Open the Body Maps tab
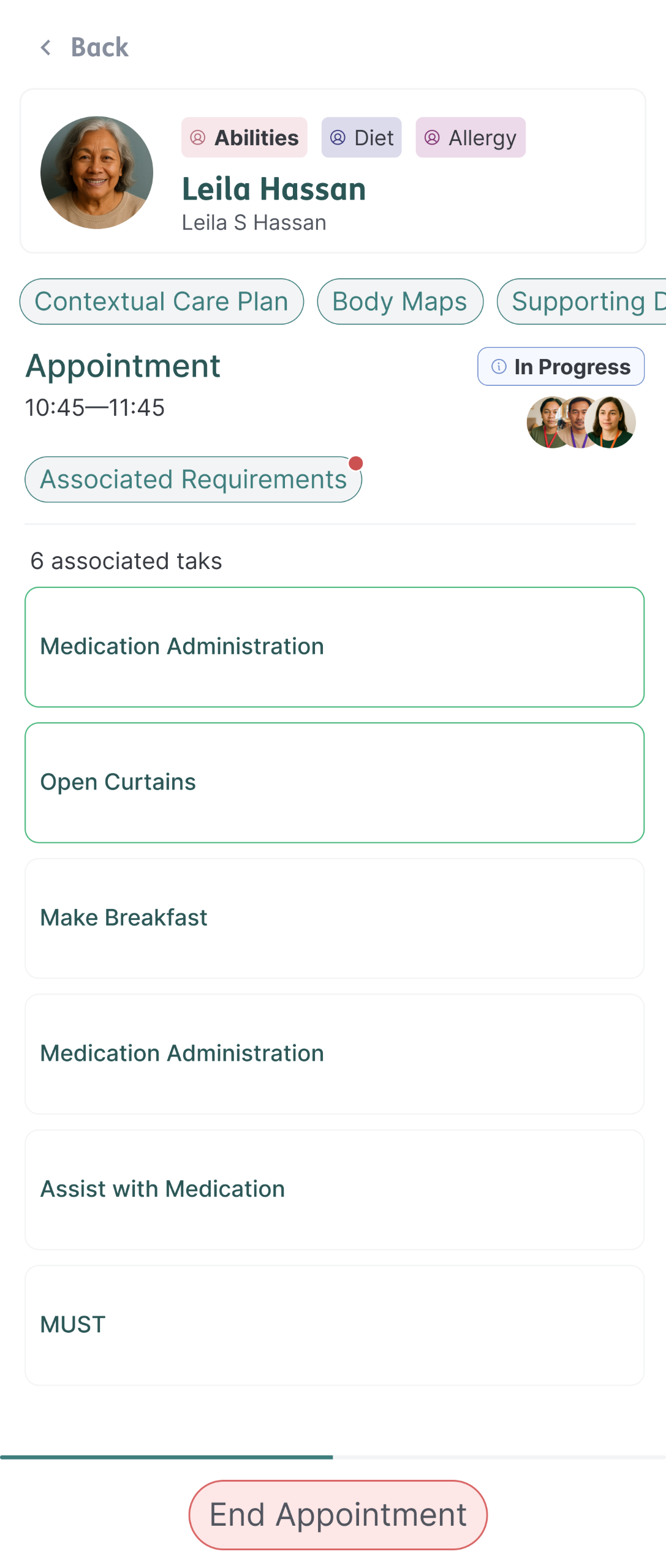666x1568 pixels. click(399, 301)
